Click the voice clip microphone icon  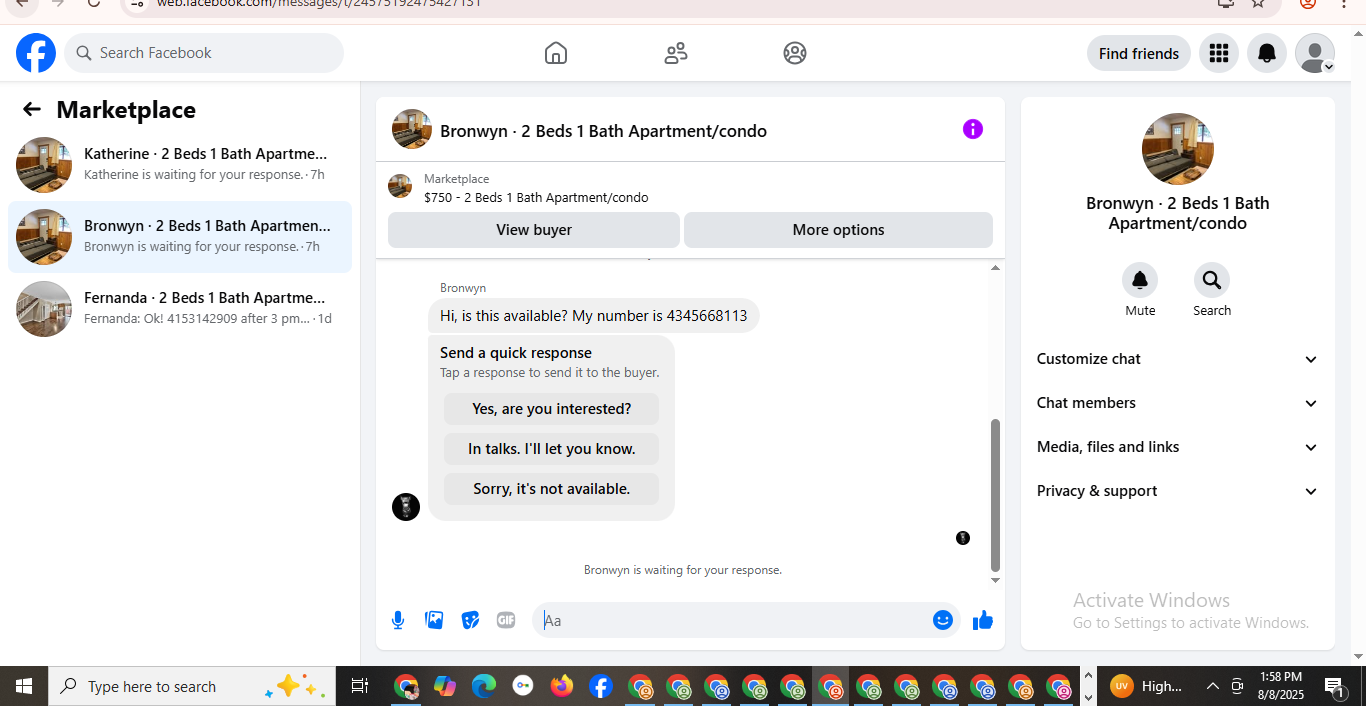click(398, 620)
